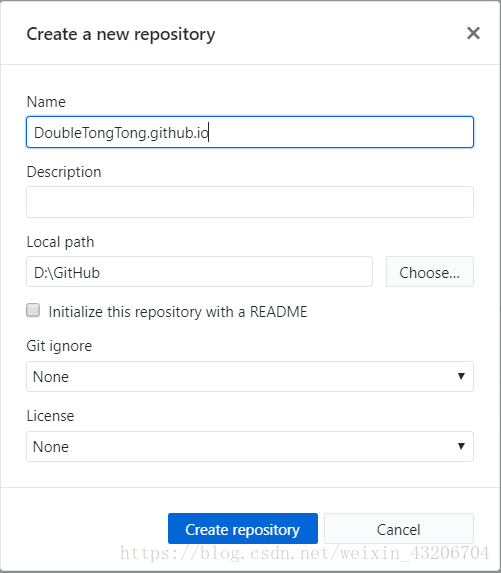The height and width of the screenshot is (573, 501).
Task: Close the Create a new repository dialog
Action: pyautogui.click(x=473, y=33)
